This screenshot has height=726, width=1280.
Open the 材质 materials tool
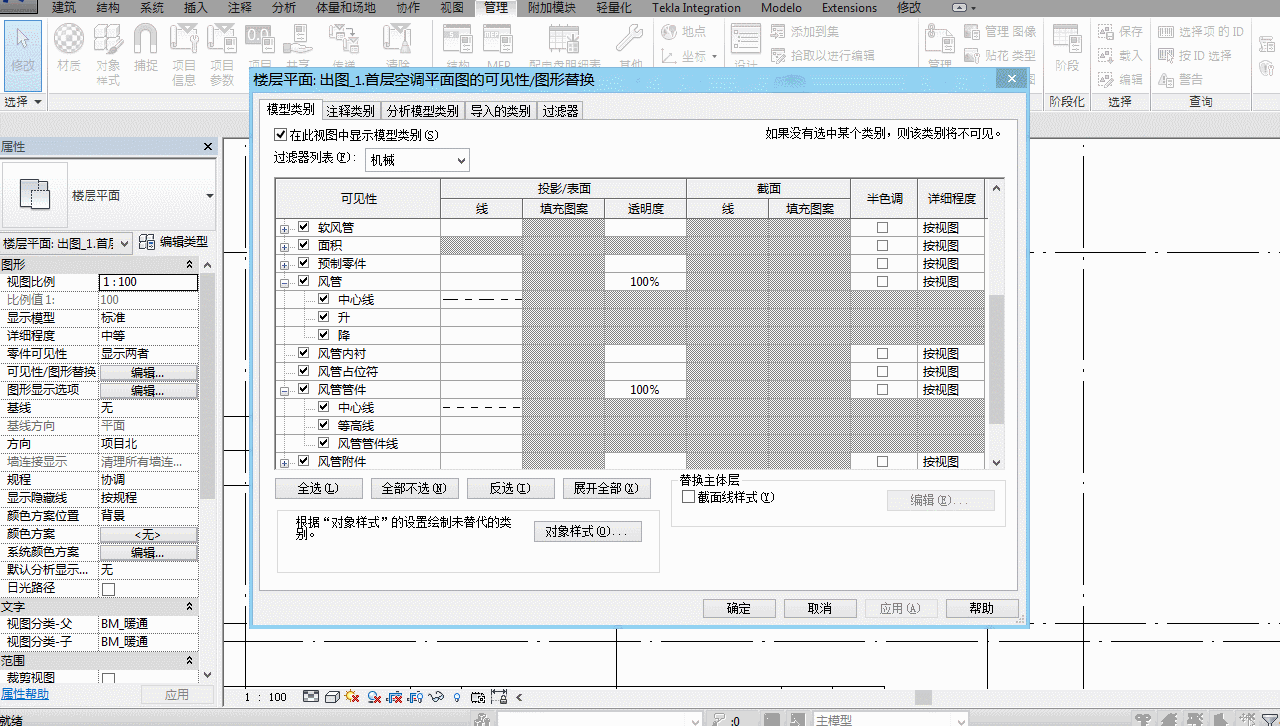tap(68, 48)
